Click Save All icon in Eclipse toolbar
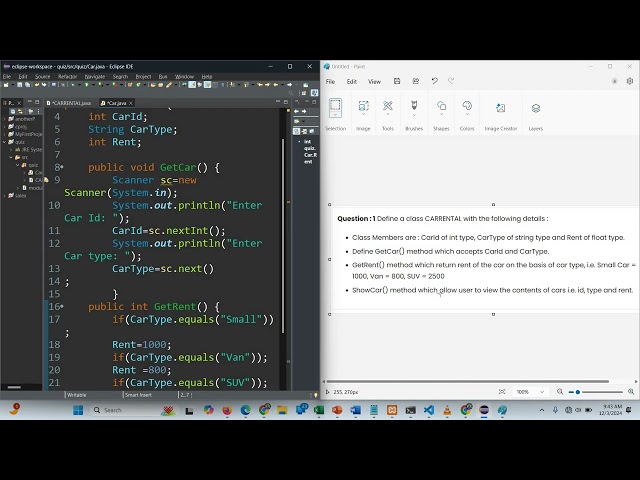This screenshot has height=480, width=640. click(x=27, y=85)
